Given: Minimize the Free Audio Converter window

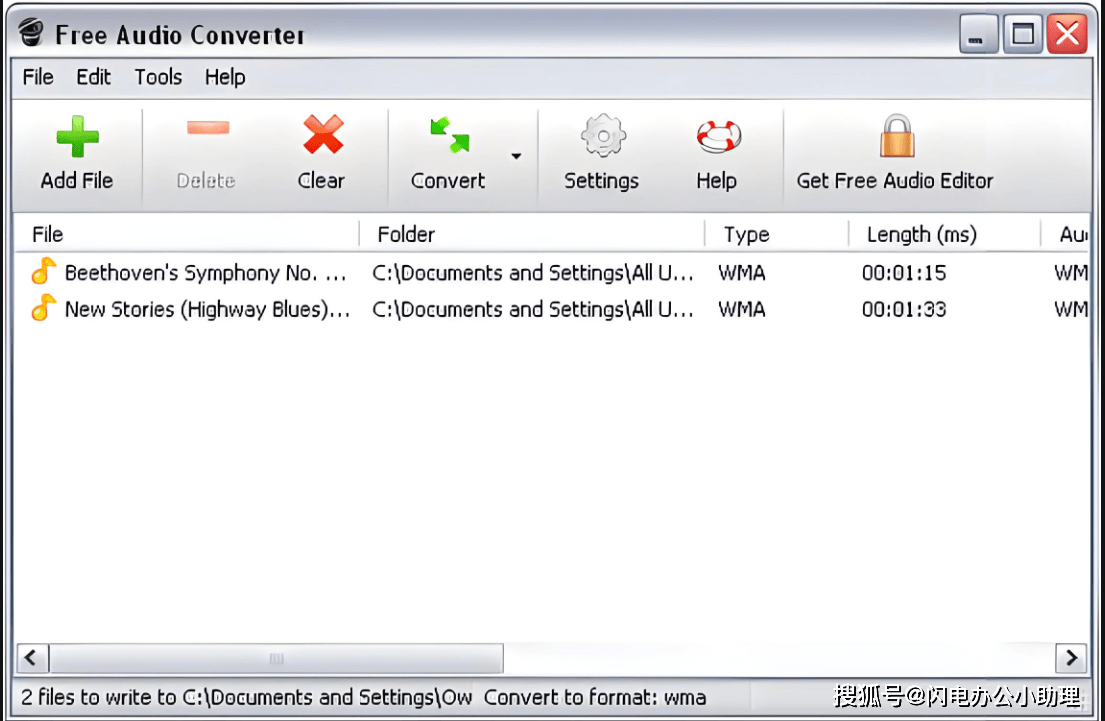Looking at the screenshot, I should [x=978, y=34].
